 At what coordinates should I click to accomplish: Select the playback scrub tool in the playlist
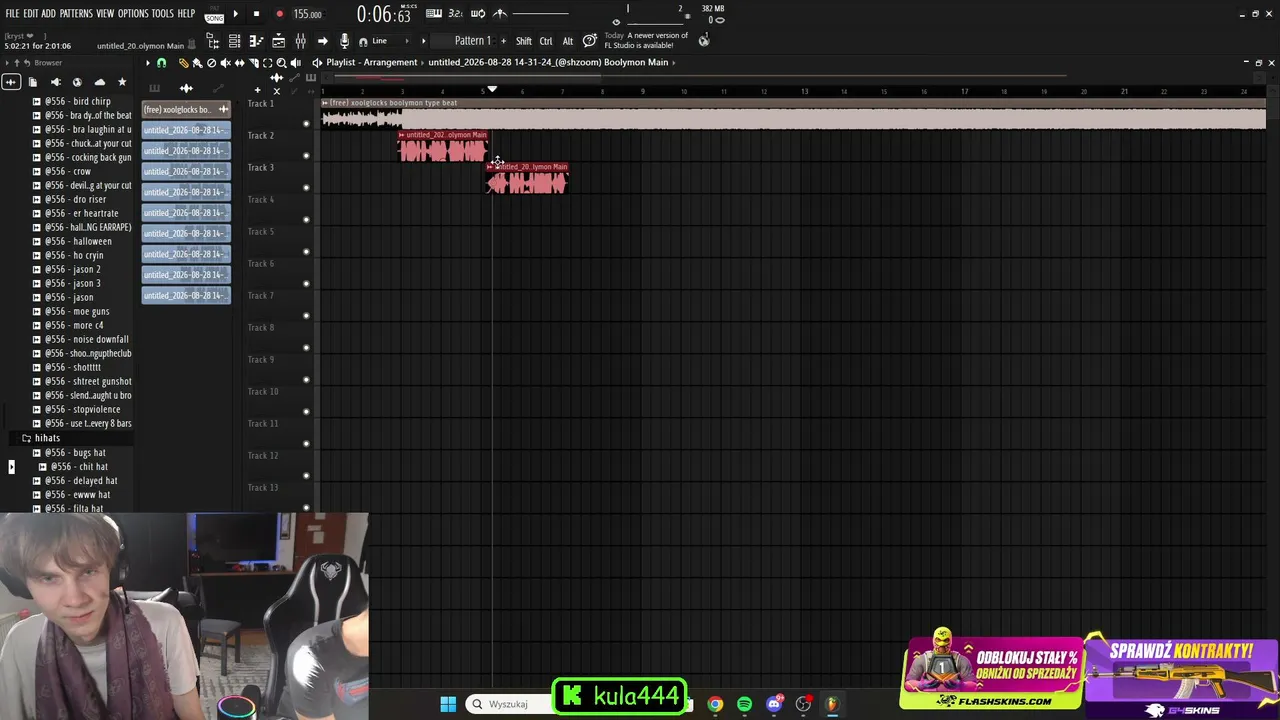(295, 63)
